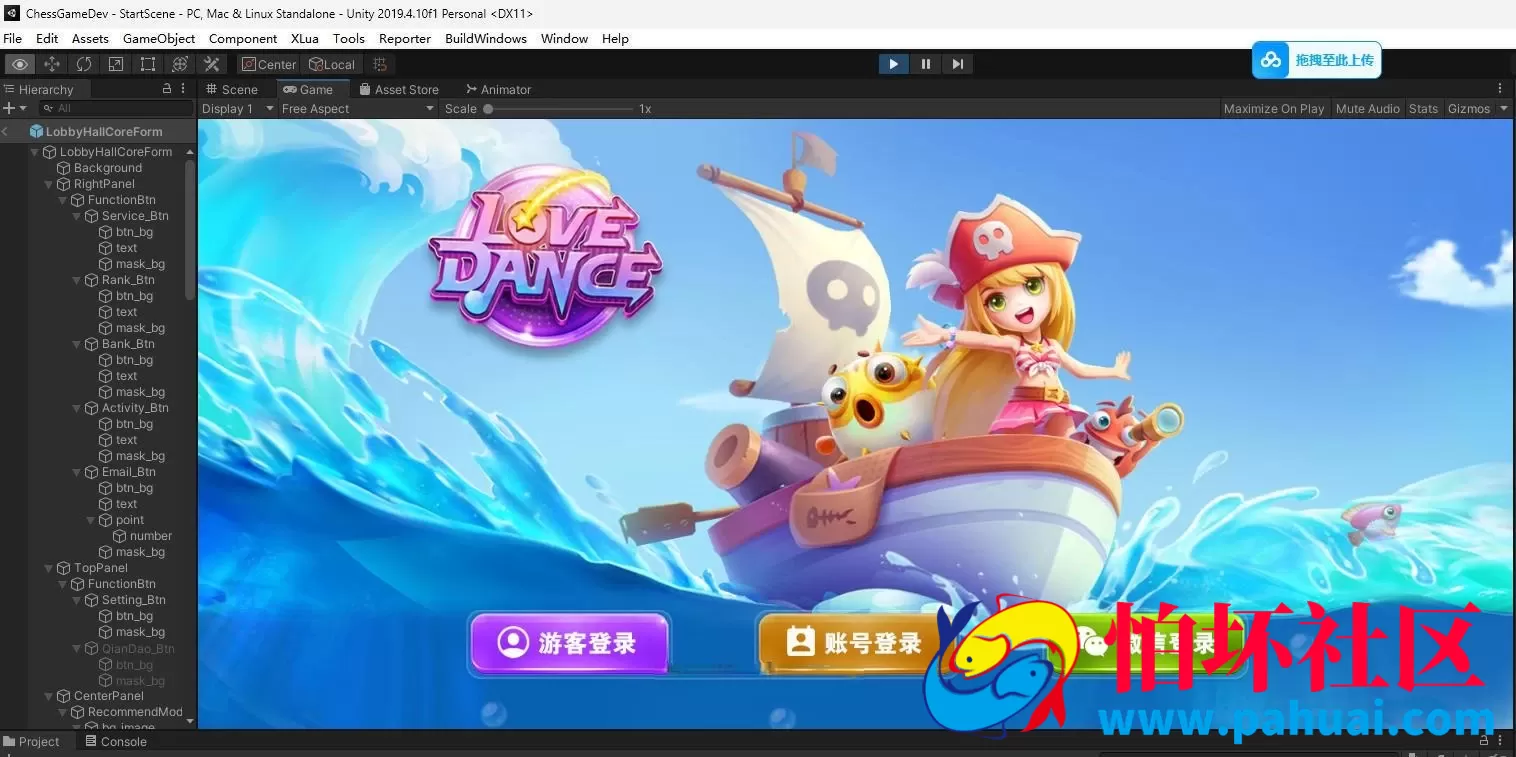The image size is (1516, 757).
Task: Toggle the Hierarchy panel lock
Action: [x=167, y=89]
